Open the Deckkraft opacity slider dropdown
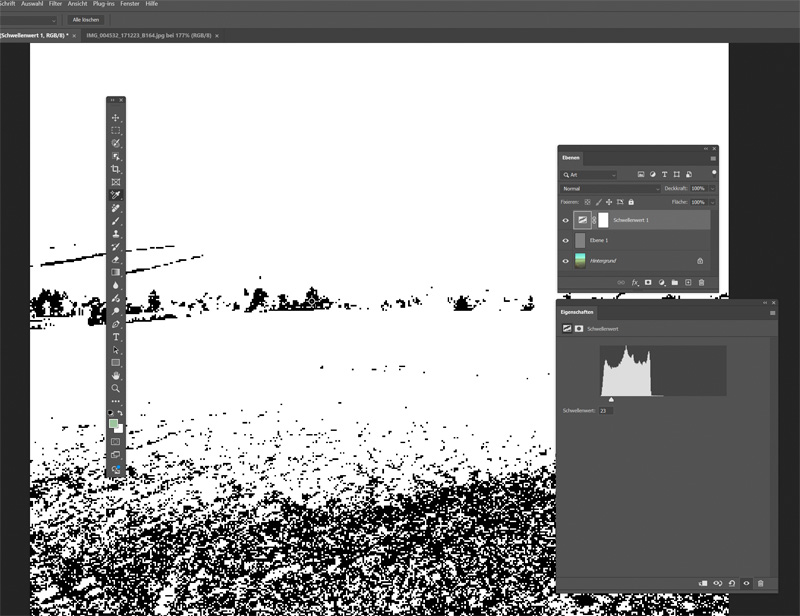Image resolution: width=800 pixels, height=616 pixels. [712, 189]
